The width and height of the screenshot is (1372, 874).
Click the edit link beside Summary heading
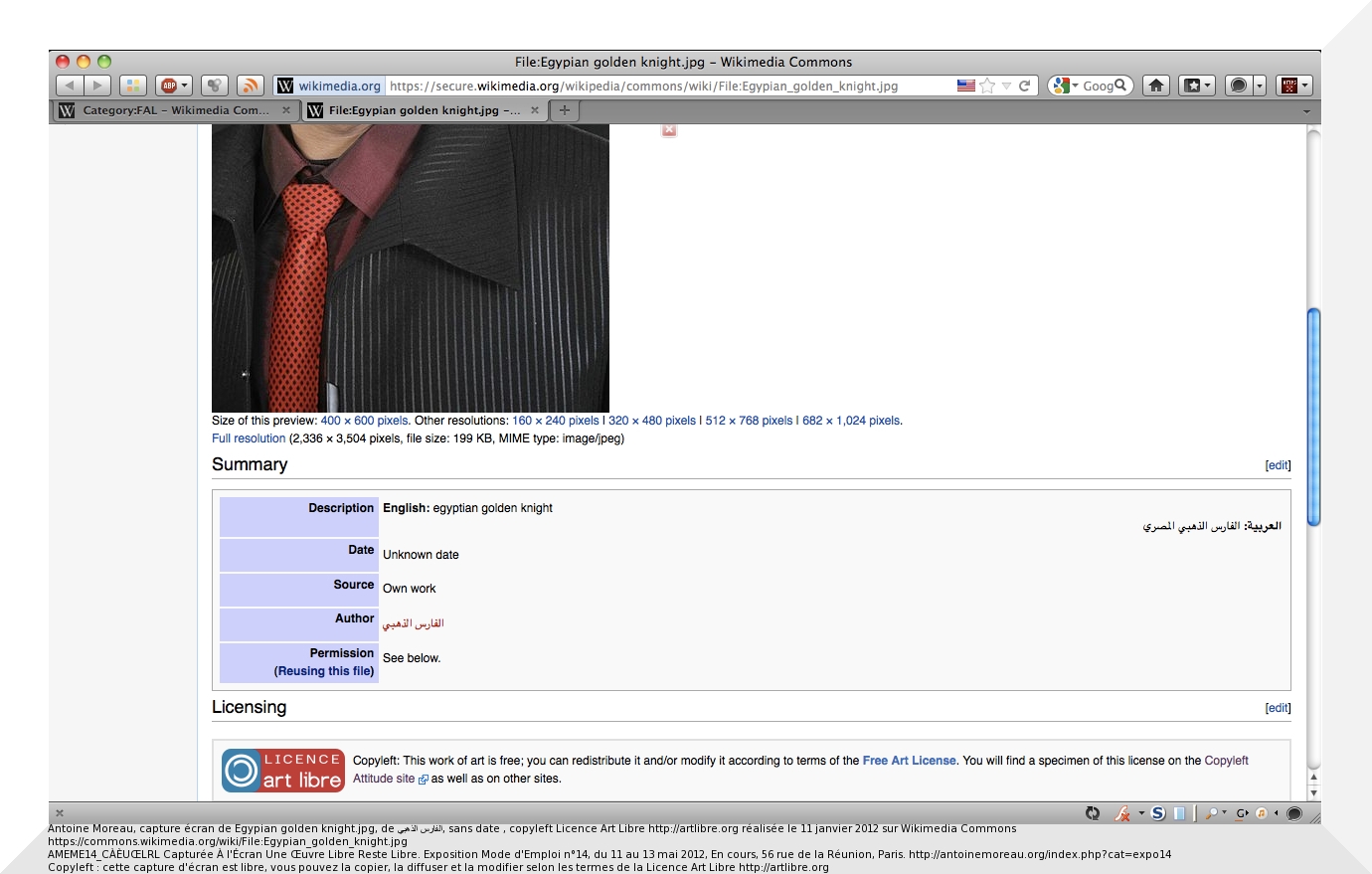1278,465
